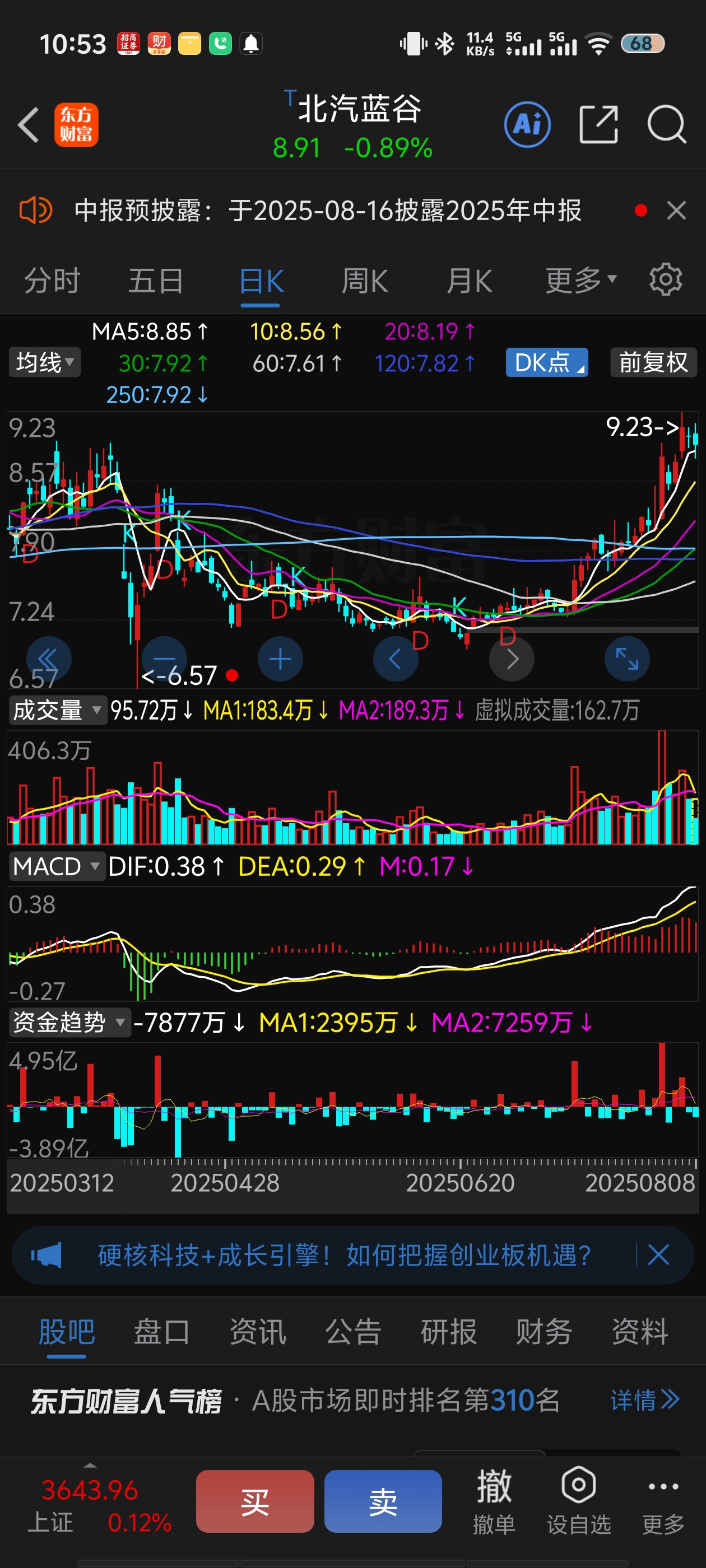Tap the 北汽蓝谷 stock title
The height and width of the screenshot is (1568, 706).
(x=359, y=109)
